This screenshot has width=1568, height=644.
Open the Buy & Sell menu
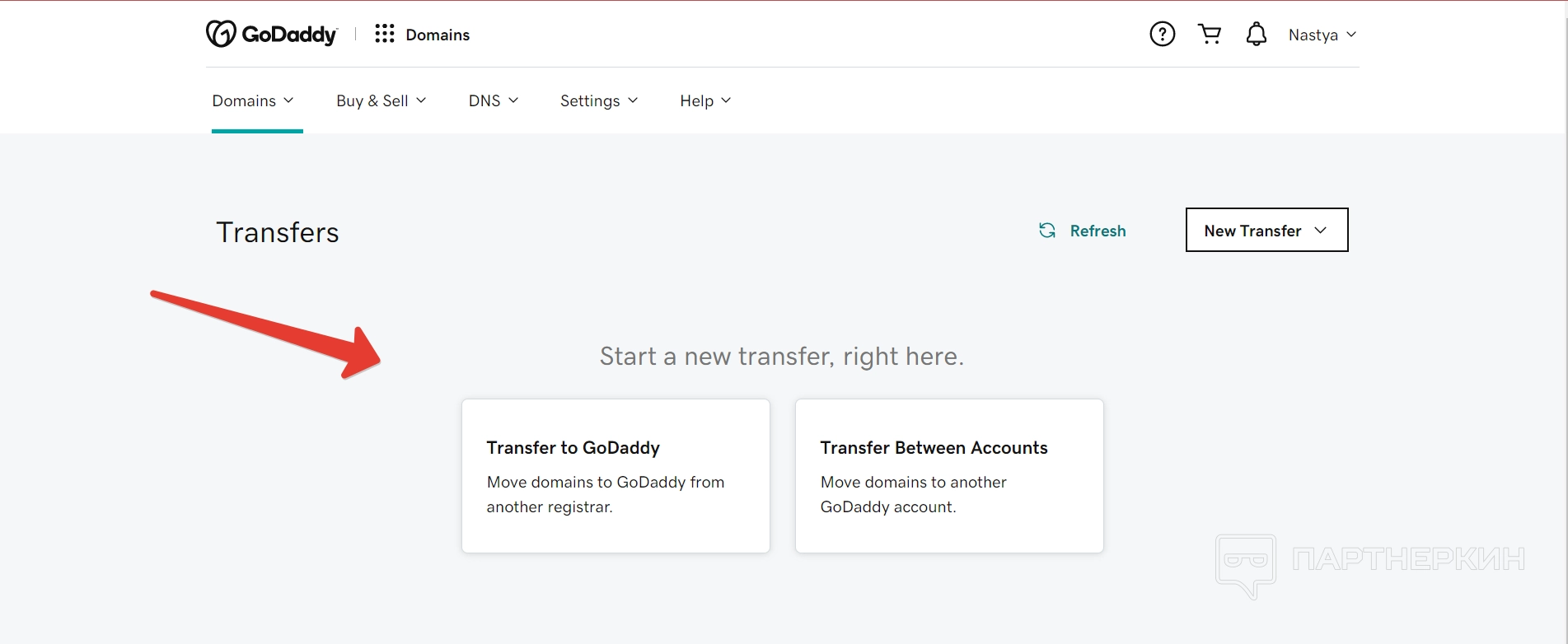click(x=381, y=100)
